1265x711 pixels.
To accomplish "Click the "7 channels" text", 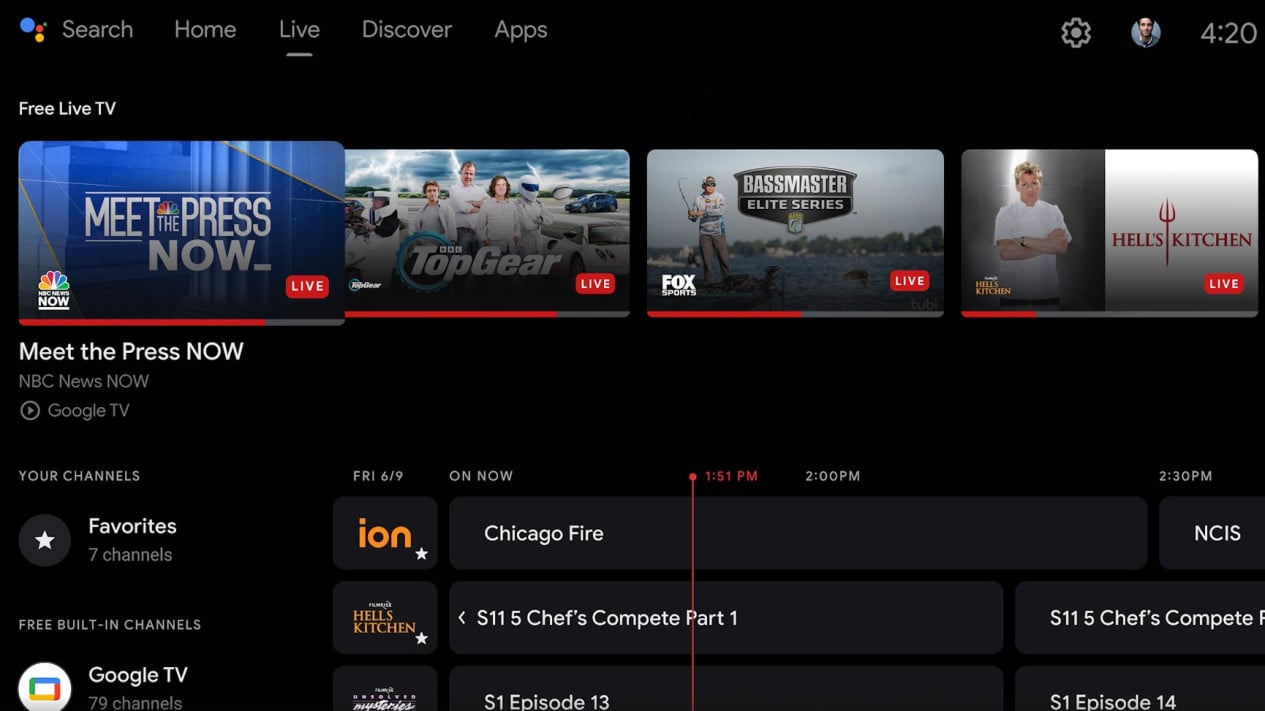I will click(130, 555).
